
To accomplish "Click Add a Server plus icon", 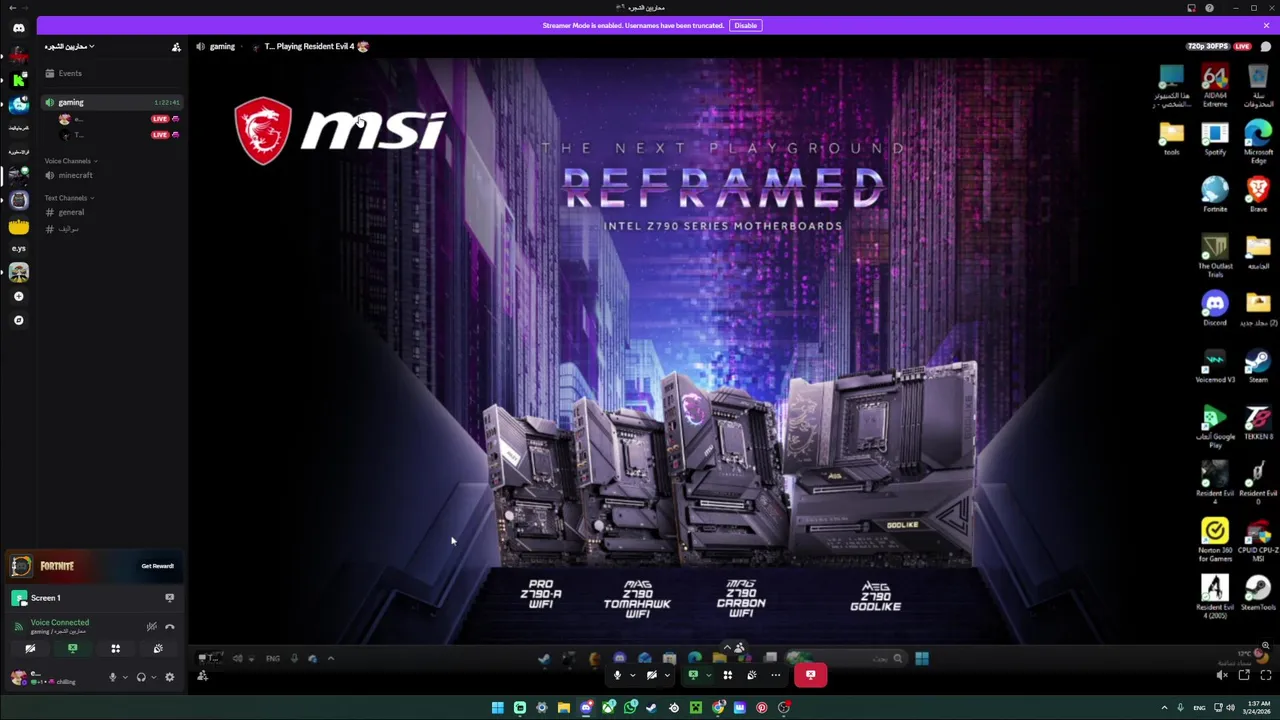I will [x=19, y=296].
